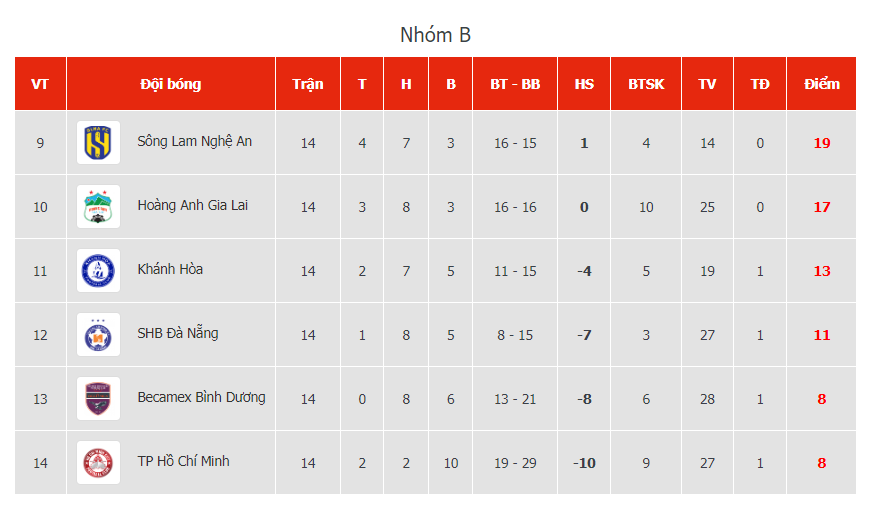Click the Trận column header
Image resolution: width=870 pixels, height=508 pixels.
307,84
